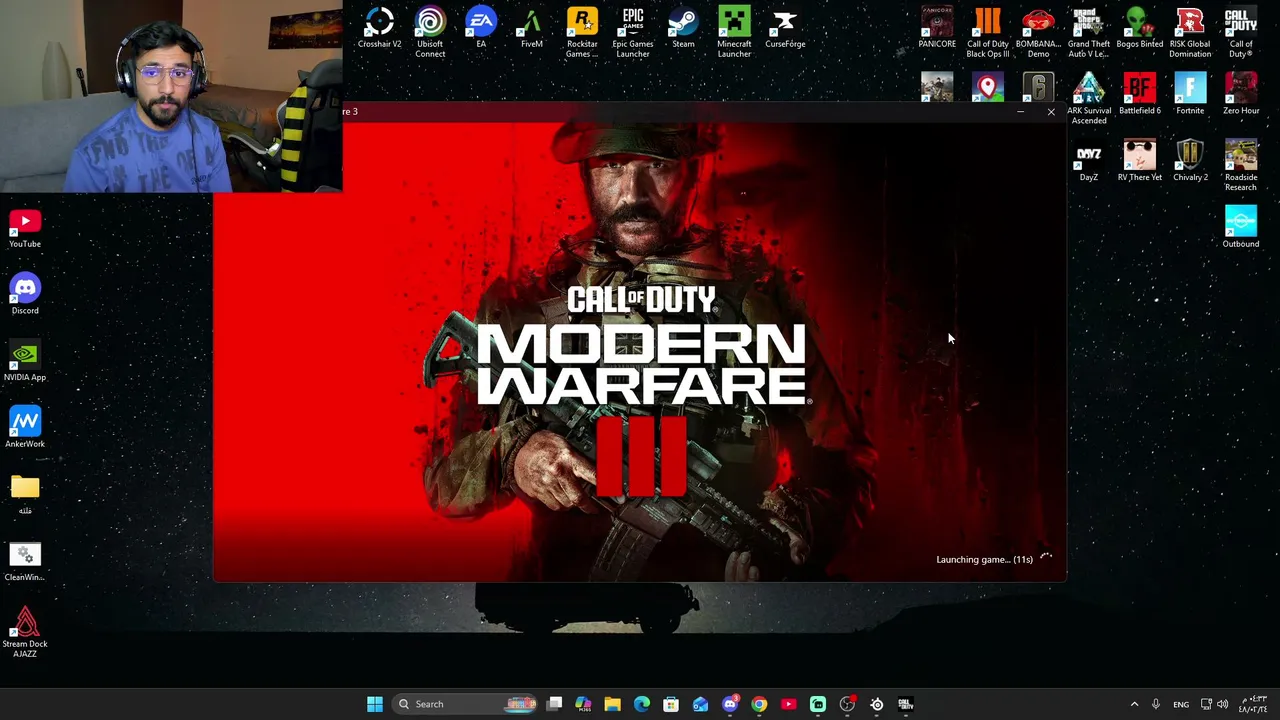Switch to Discord in the taskbar
The image size is (1280, 720).
click(730, 704)
